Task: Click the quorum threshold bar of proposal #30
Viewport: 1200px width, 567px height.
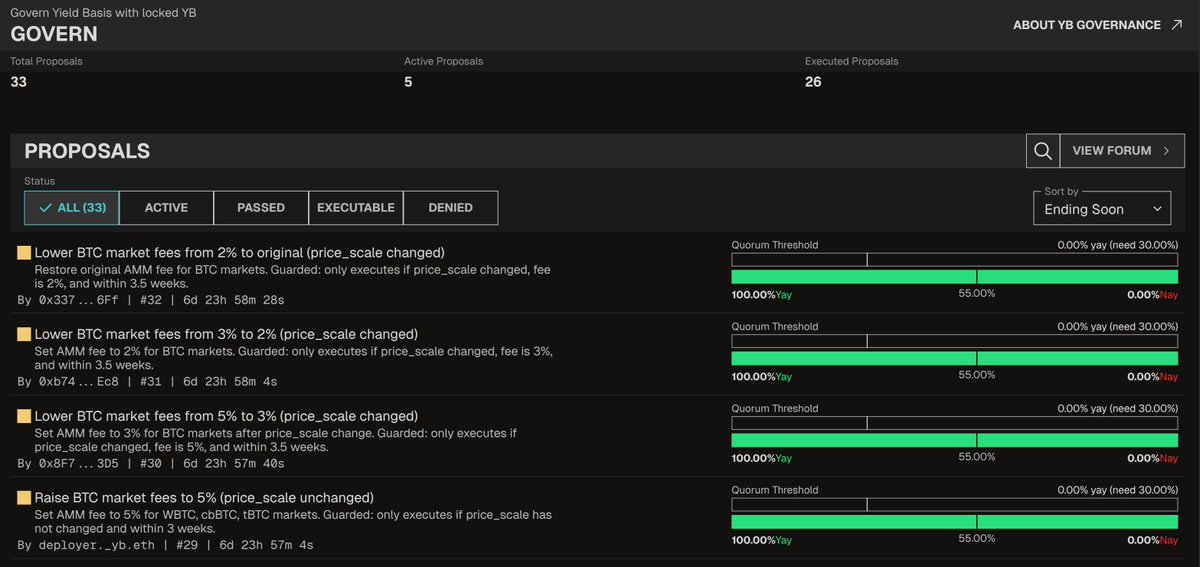Action: pos(955,423)
